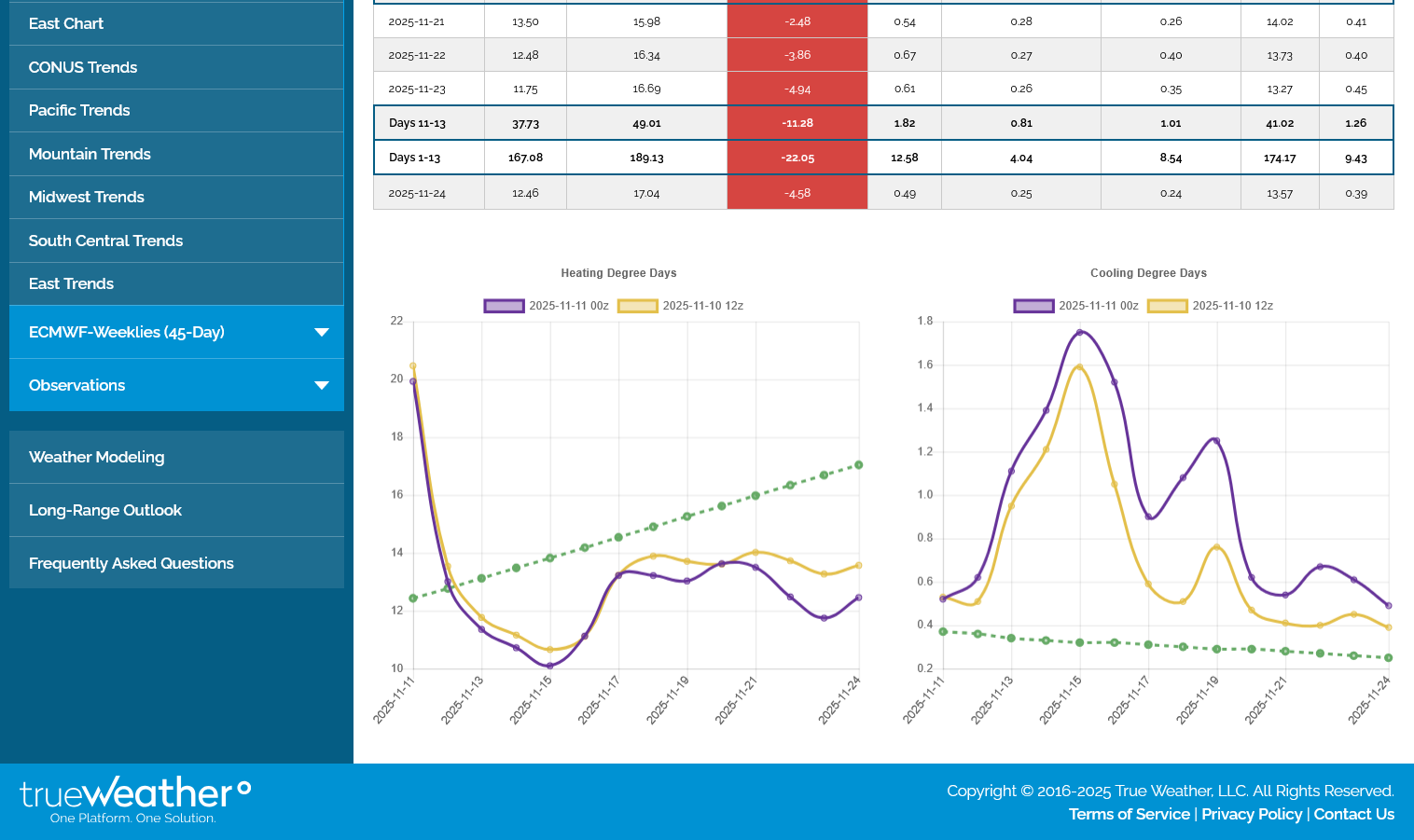1414x840 pixels.
Task: Expand the ECMWF-Weeklies (45-Day) dropdown arrow
Action: point(322,333)
